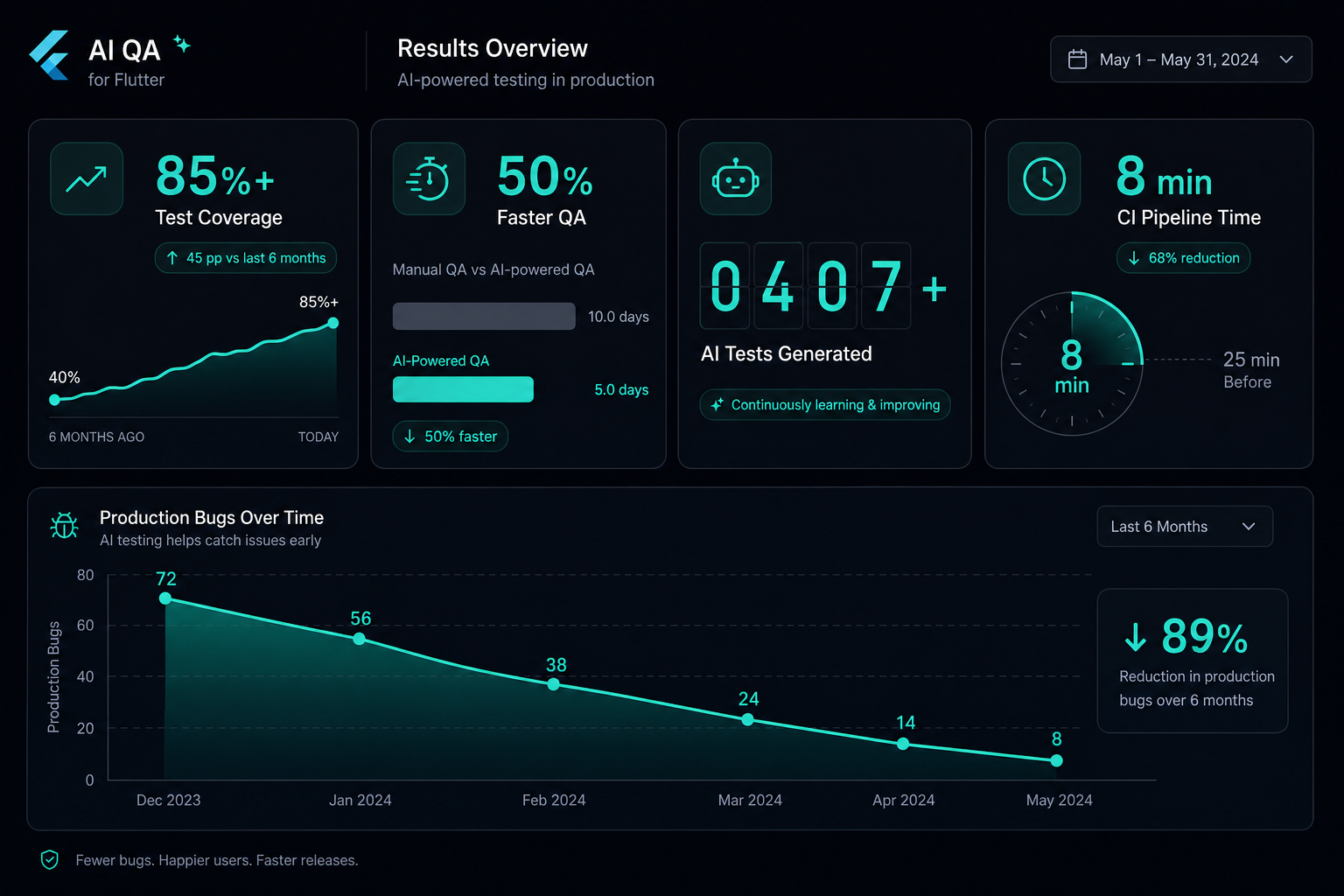Click the 45 pp vs last 6 months badge
Screen dimensions: 1344x896
(246, 258)
